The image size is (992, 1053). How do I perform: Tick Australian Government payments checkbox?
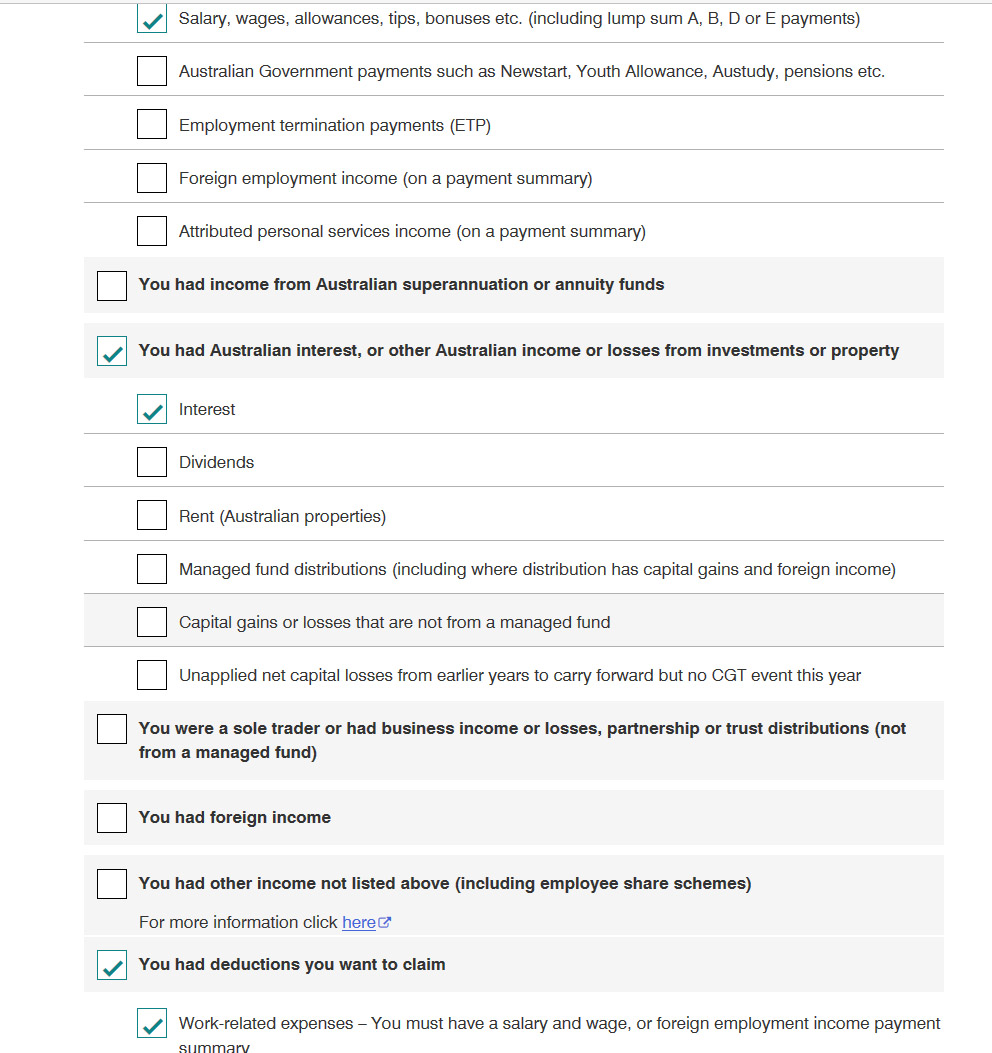(x=152, y=71)
